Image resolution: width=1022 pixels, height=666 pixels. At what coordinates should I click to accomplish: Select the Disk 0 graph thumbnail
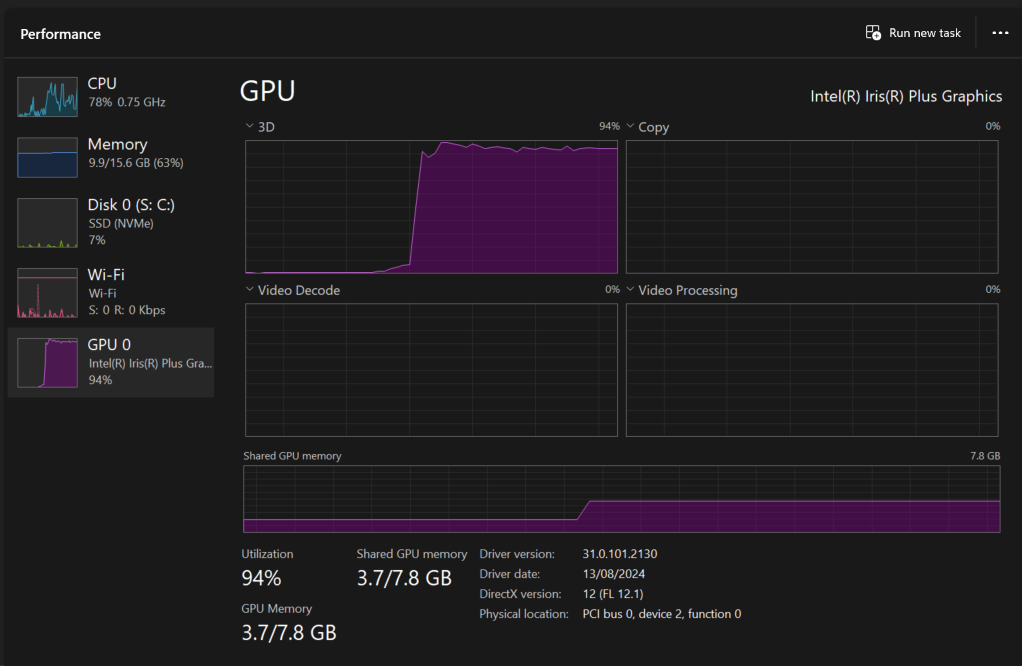pyautogui.click(x=47, y=223)
